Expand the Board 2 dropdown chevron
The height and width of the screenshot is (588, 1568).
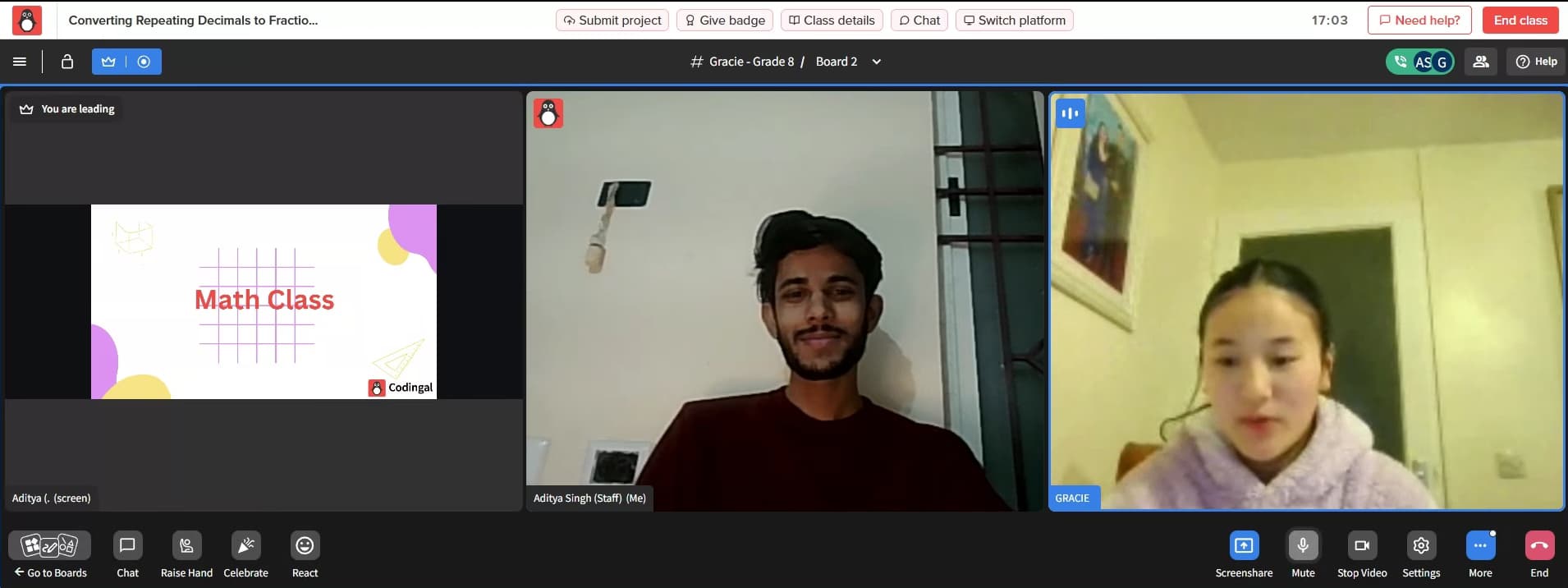877,62
